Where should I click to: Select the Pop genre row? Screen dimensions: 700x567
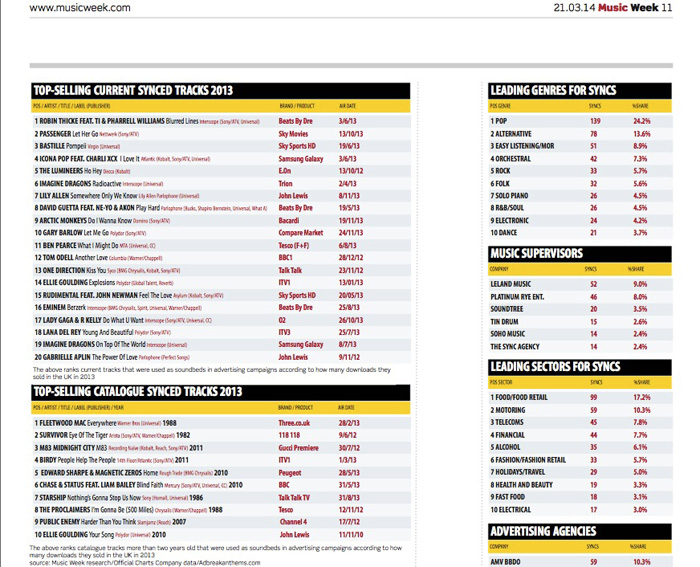(x=579, y=121)
